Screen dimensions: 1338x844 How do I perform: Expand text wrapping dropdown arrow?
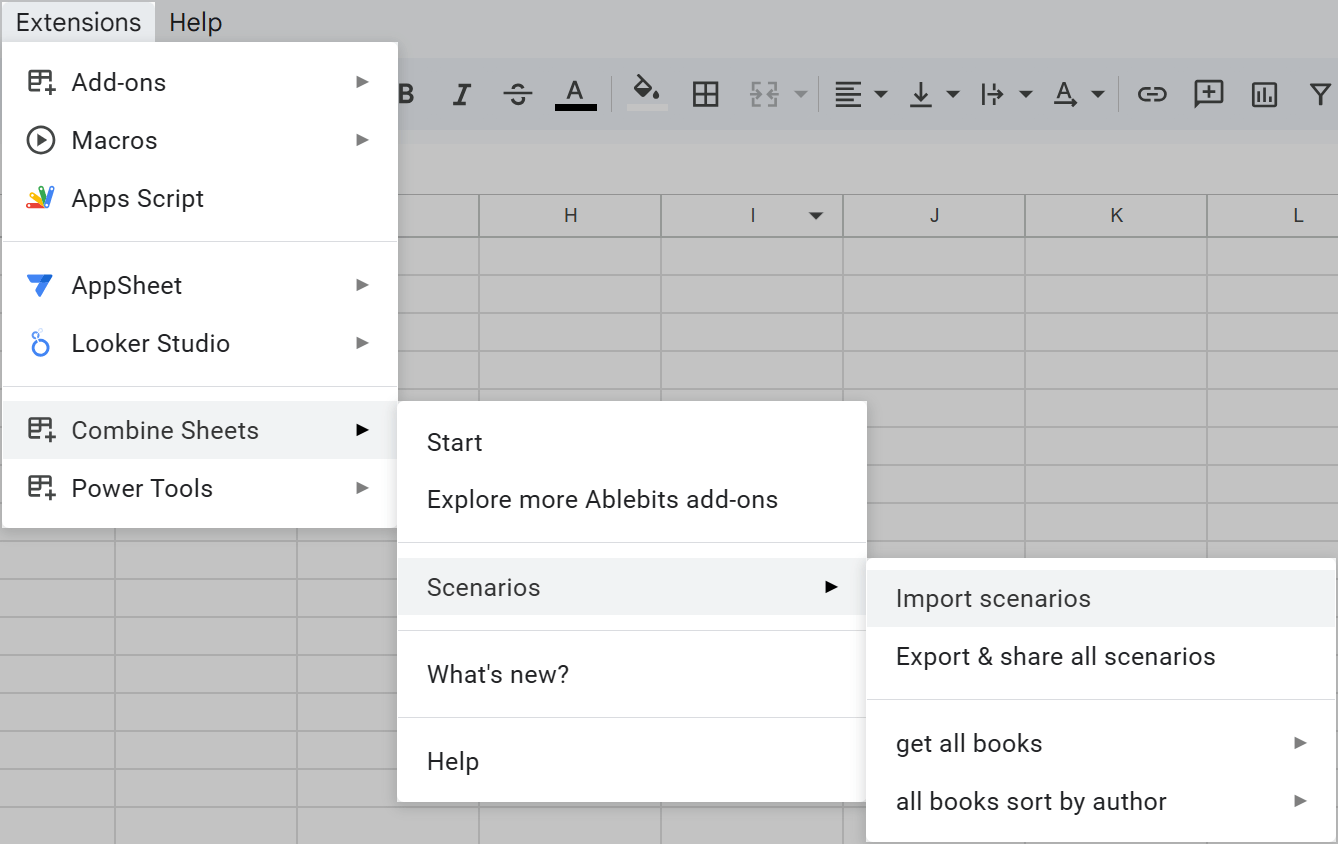coord(1026,95)
